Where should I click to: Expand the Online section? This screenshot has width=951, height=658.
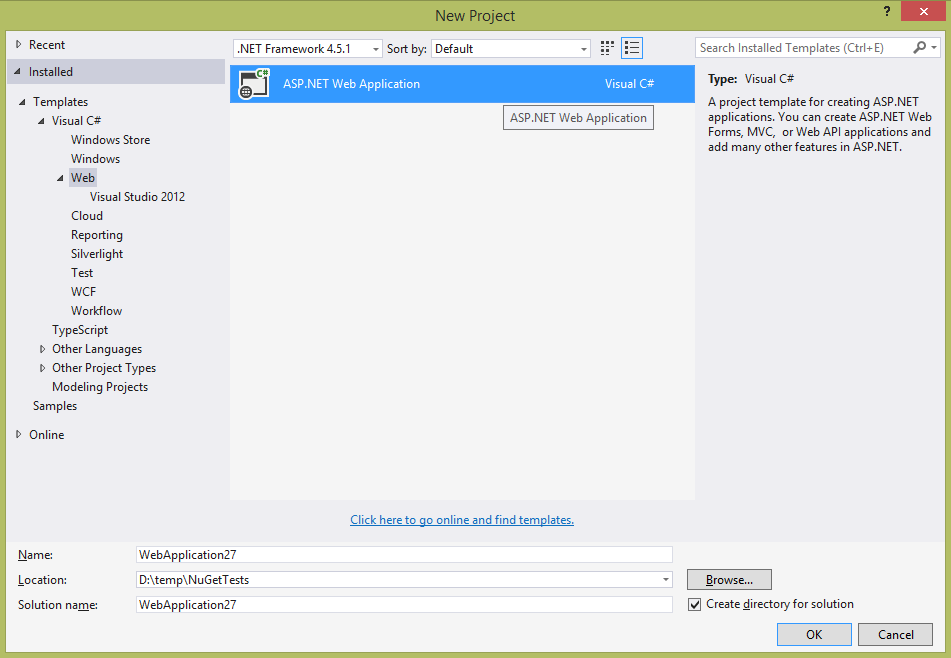18,434
